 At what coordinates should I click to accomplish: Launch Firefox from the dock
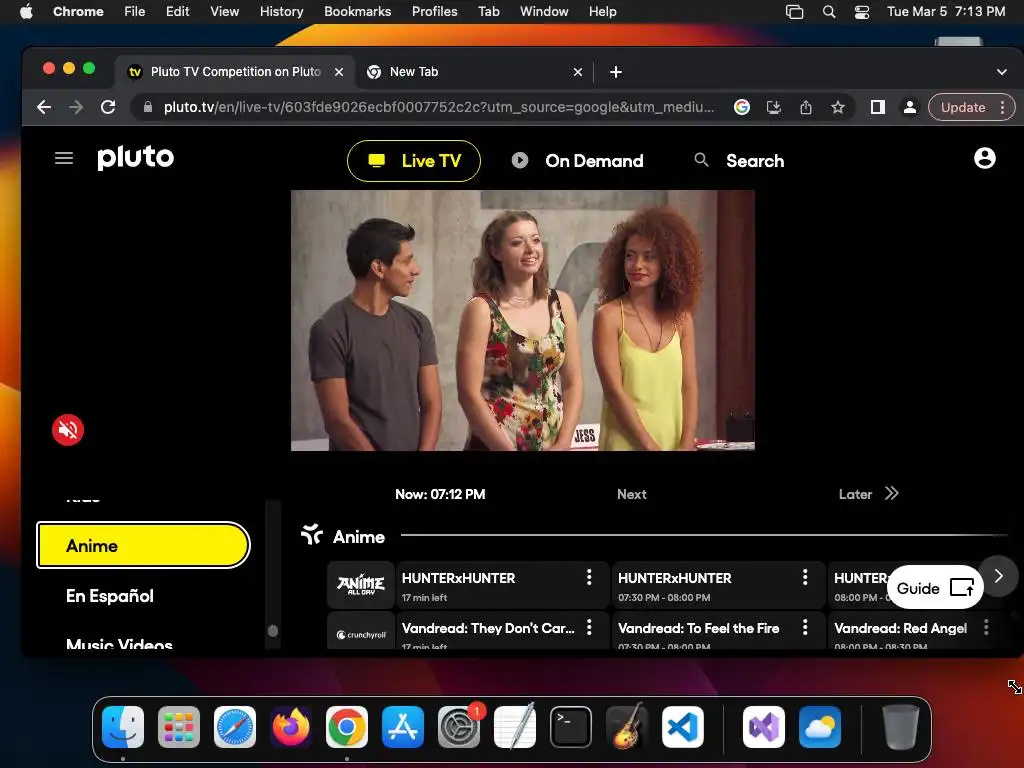coord(291,727)
